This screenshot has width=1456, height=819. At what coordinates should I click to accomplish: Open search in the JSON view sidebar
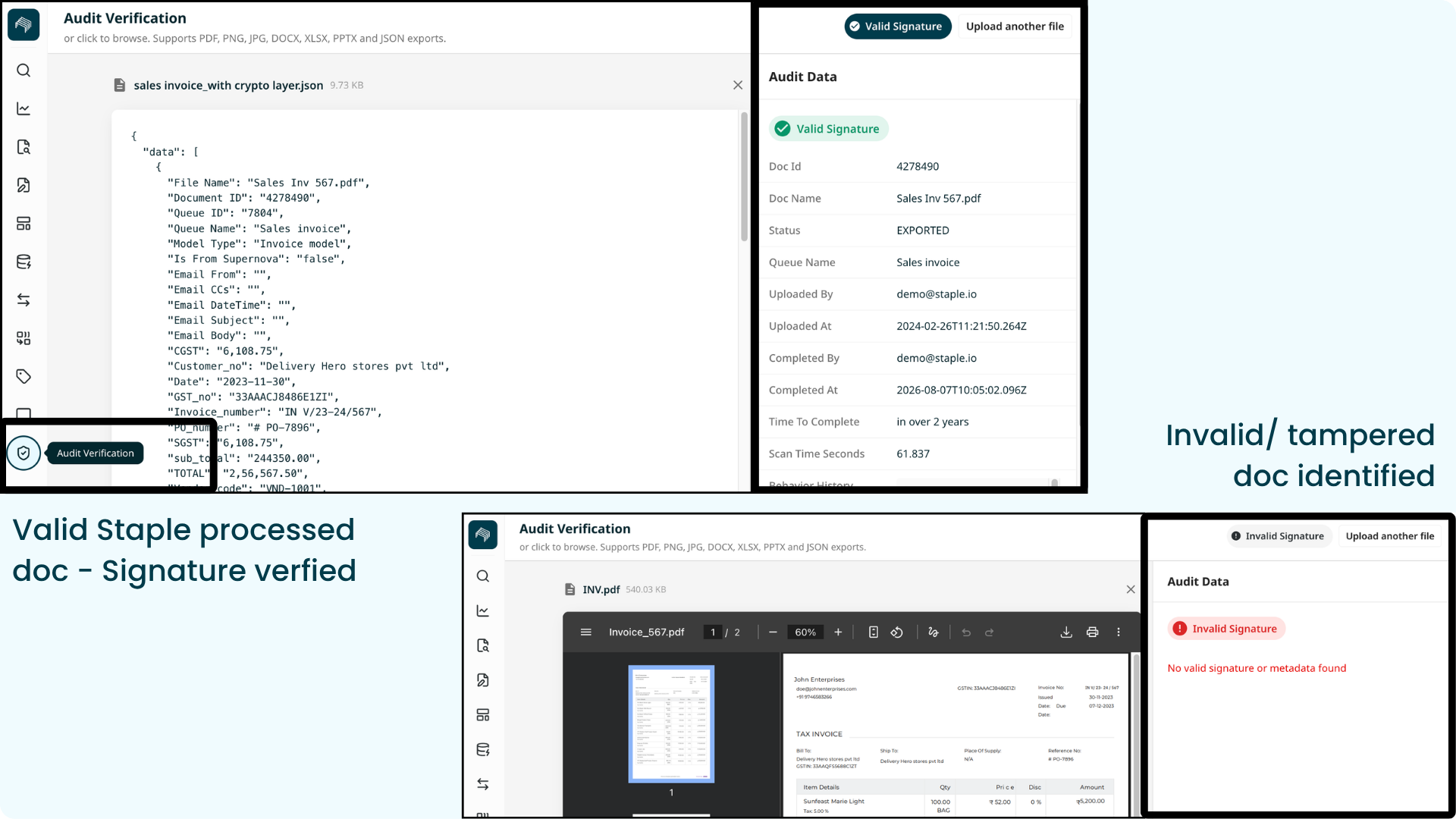click(24, 71)
